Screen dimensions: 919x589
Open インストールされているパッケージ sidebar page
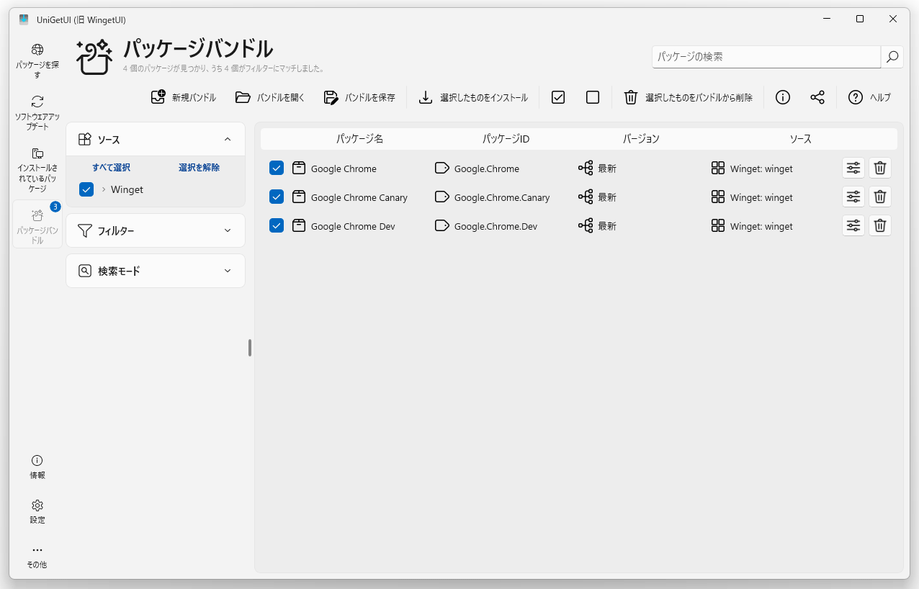click(38, 170)
